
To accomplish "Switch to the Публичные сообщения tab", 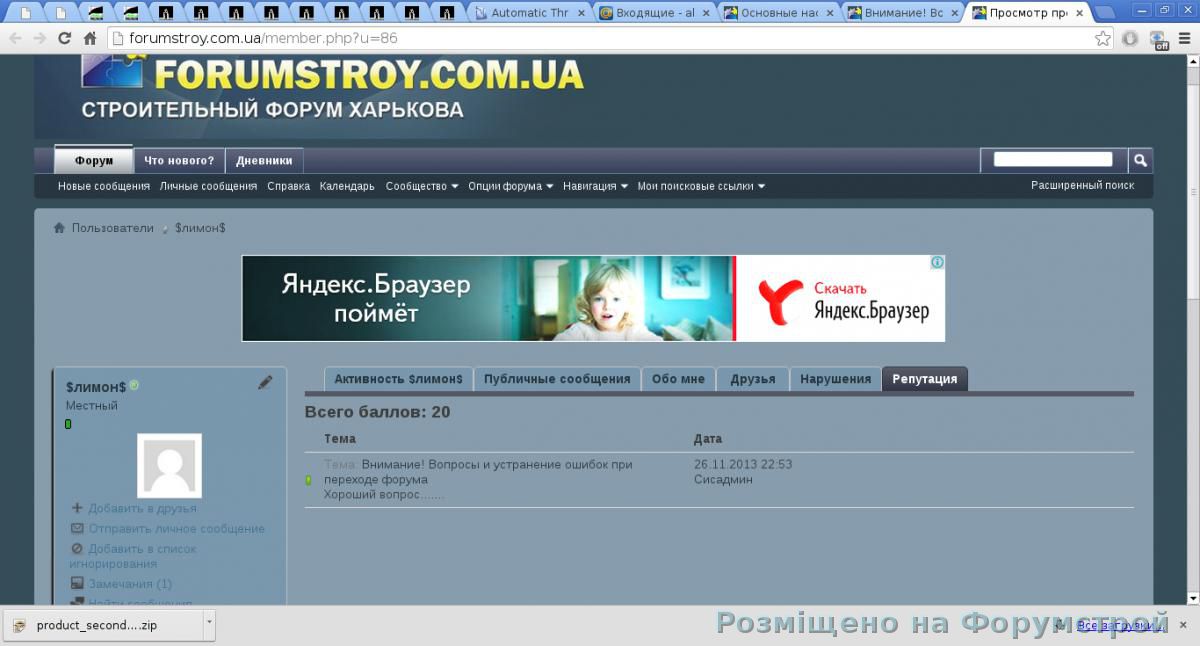I will point(557,379).
